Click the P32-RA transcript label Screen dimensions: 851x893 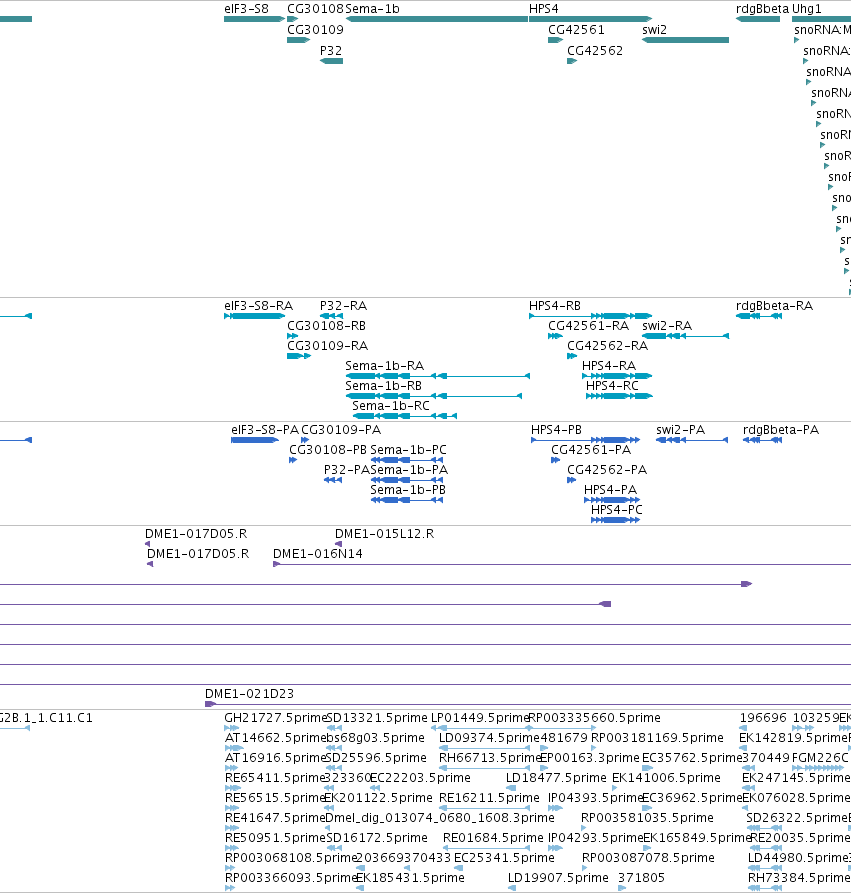point(343,306)
